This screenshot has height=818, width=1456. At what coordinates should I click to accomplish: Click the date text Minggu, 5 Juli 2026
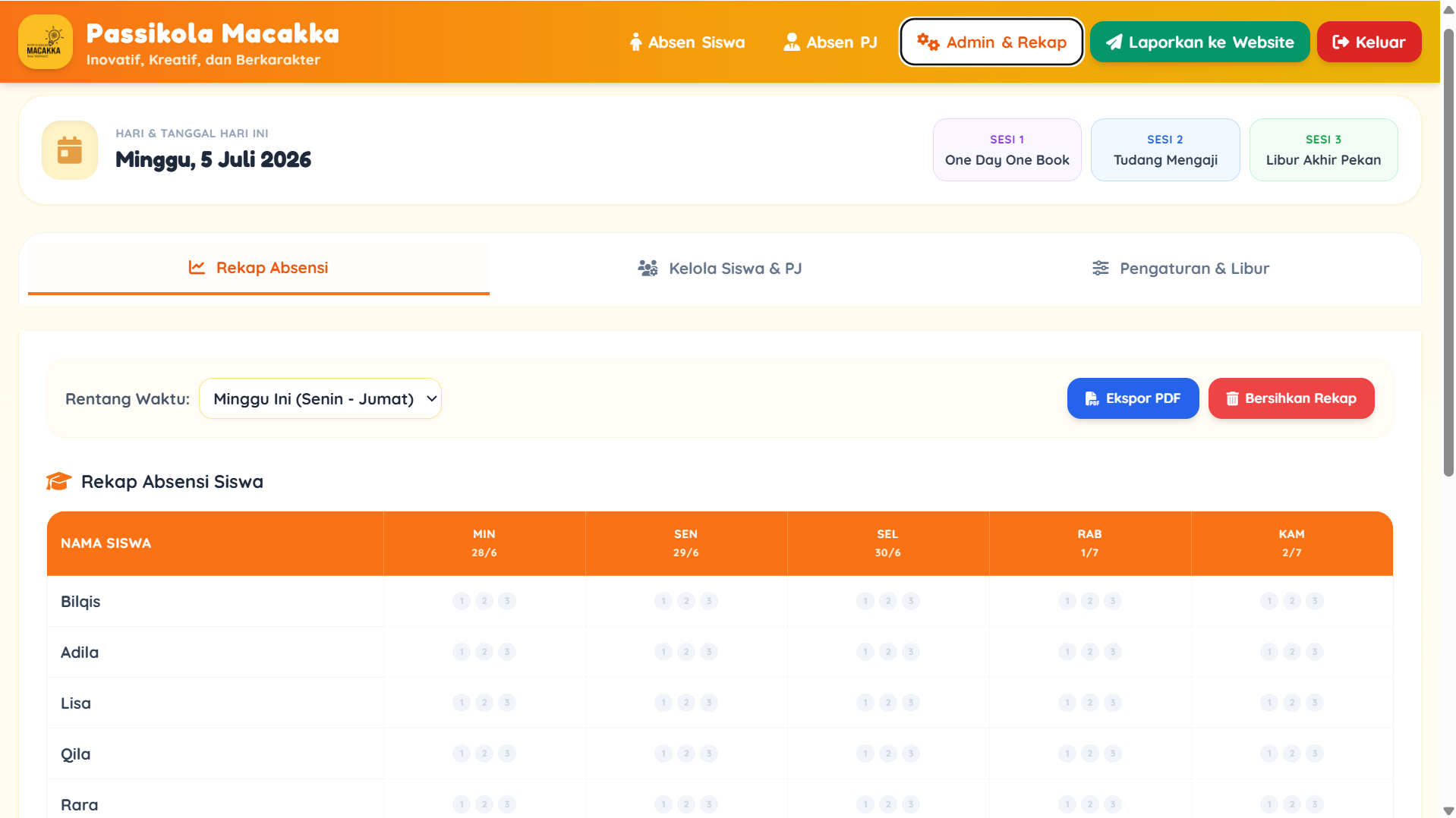point(213,159)
